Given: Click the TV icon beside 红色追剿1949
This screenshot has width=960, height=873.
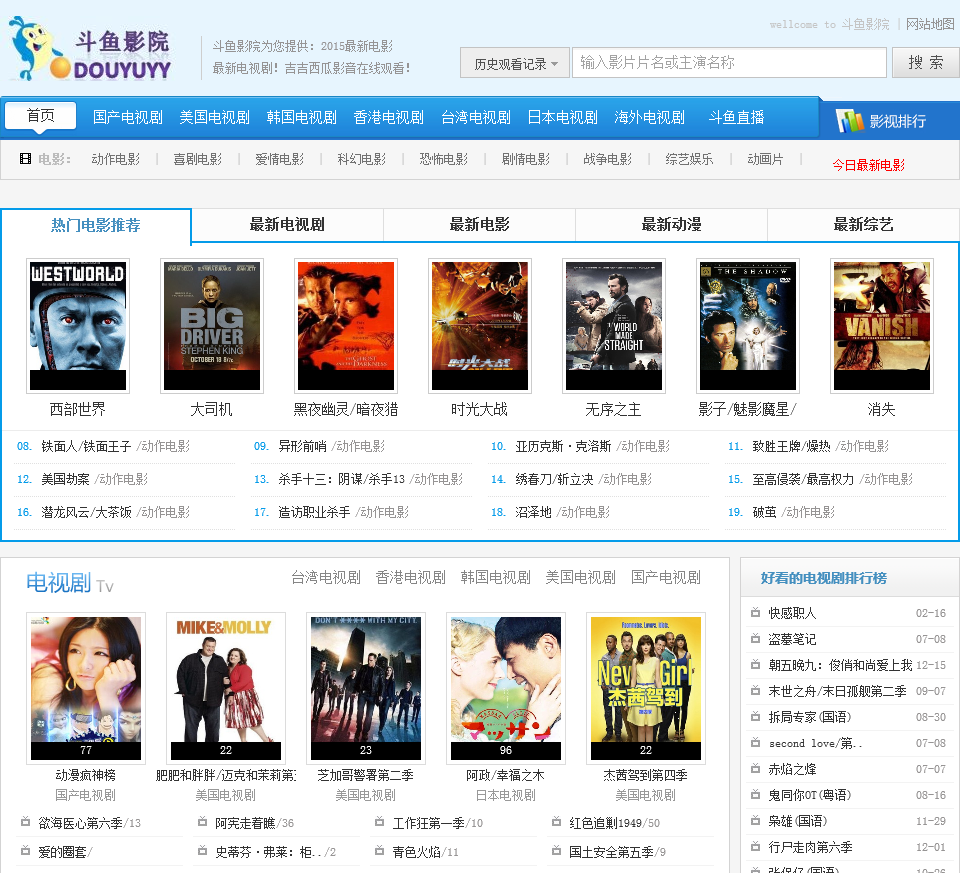Looking at the screenshot, I should [557, 822].
